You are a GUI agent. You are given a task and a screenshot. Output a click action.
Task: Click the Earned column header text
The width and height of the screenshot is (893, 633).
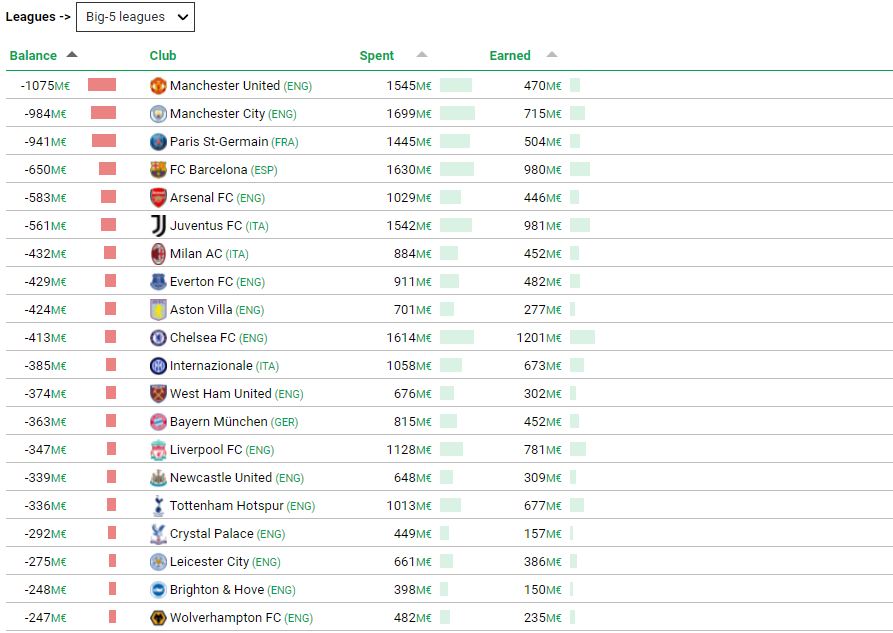(x=510, y=56)
